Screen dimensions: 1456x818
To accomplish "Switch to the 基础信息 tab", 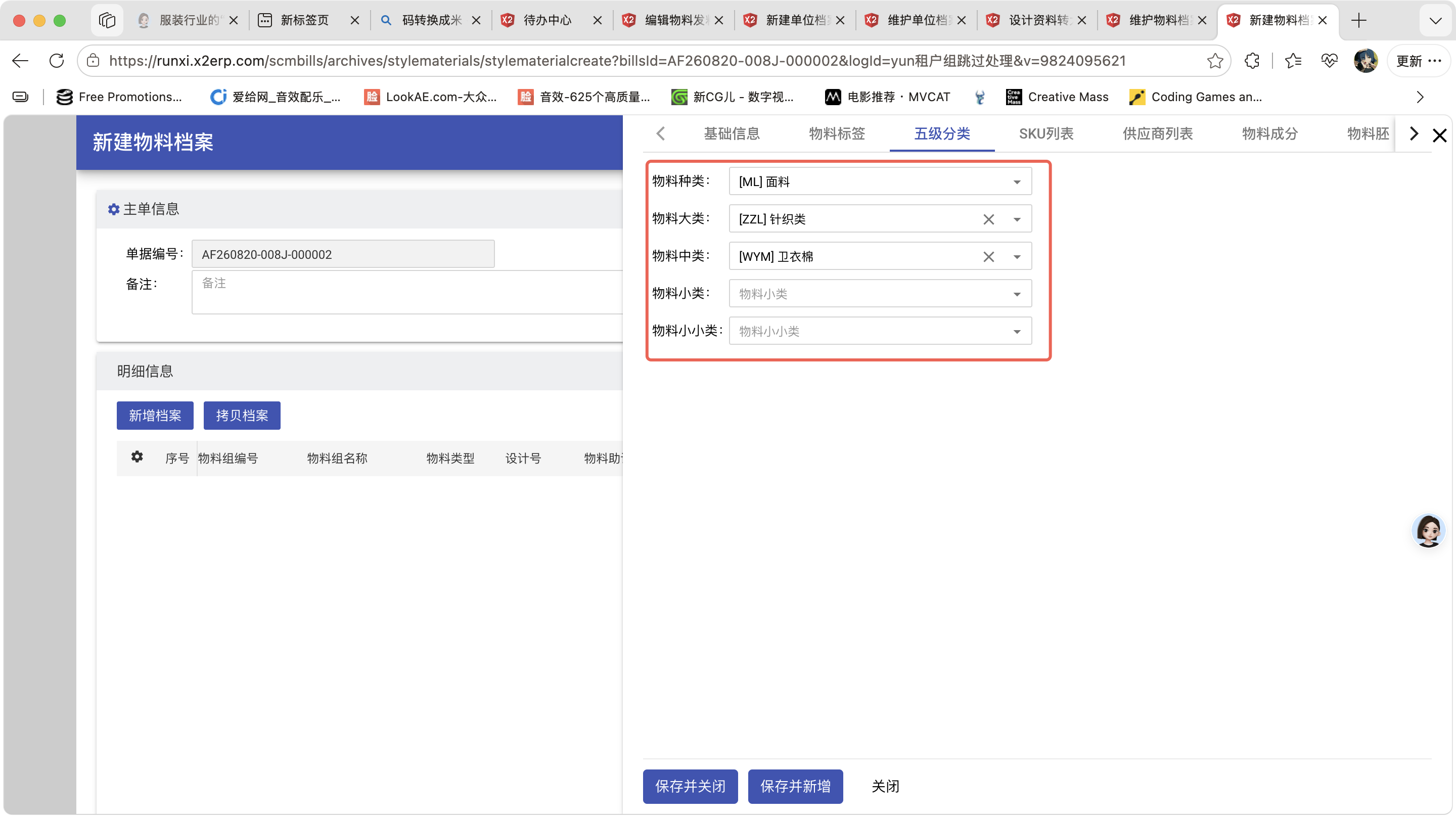I will click(732, 133).
